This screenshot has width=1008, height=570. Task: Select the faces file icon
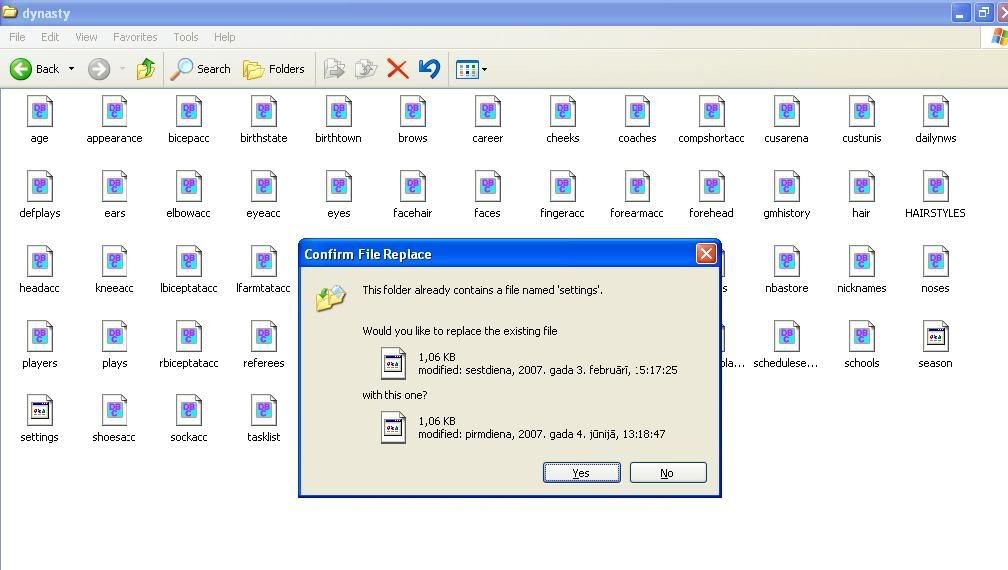(x=487, y=186)
